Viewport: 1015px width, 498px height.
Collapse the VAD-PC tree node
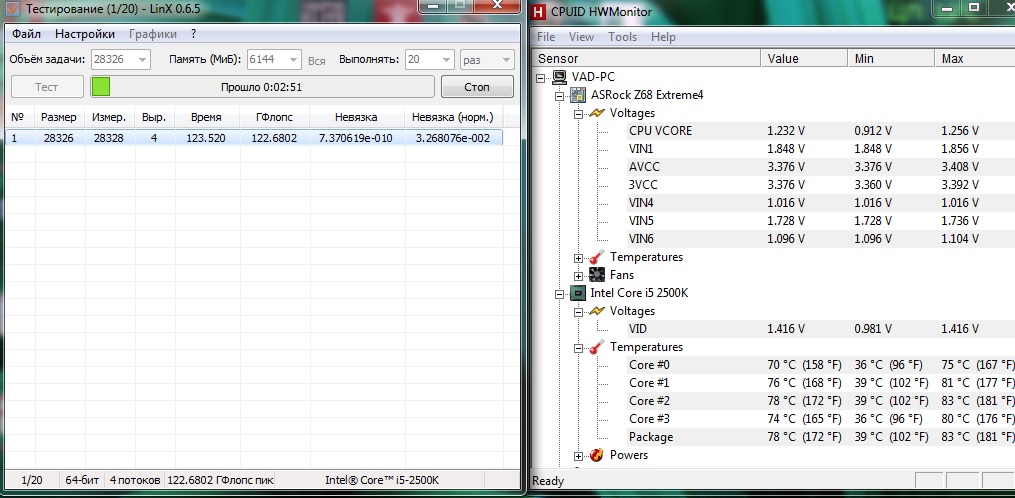pos(541,78)
